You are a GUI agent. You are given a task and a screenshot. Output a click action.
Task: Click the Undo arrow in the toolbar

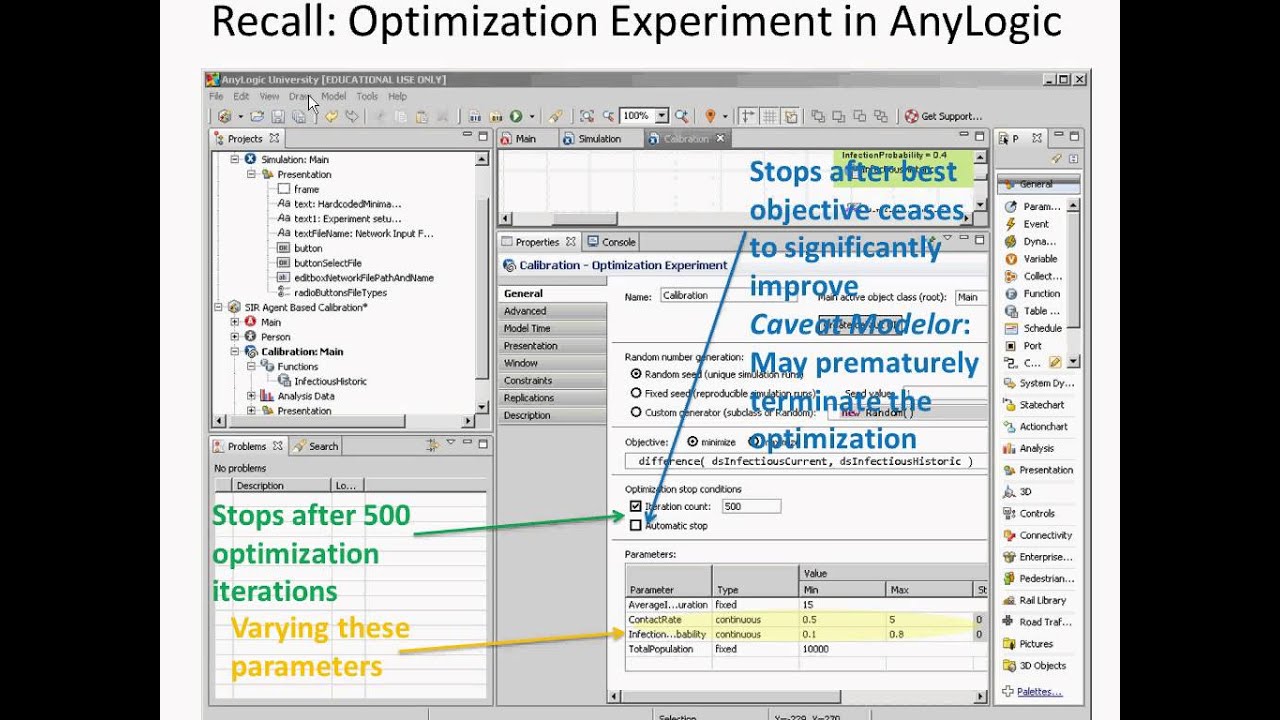tap(331, 116)
